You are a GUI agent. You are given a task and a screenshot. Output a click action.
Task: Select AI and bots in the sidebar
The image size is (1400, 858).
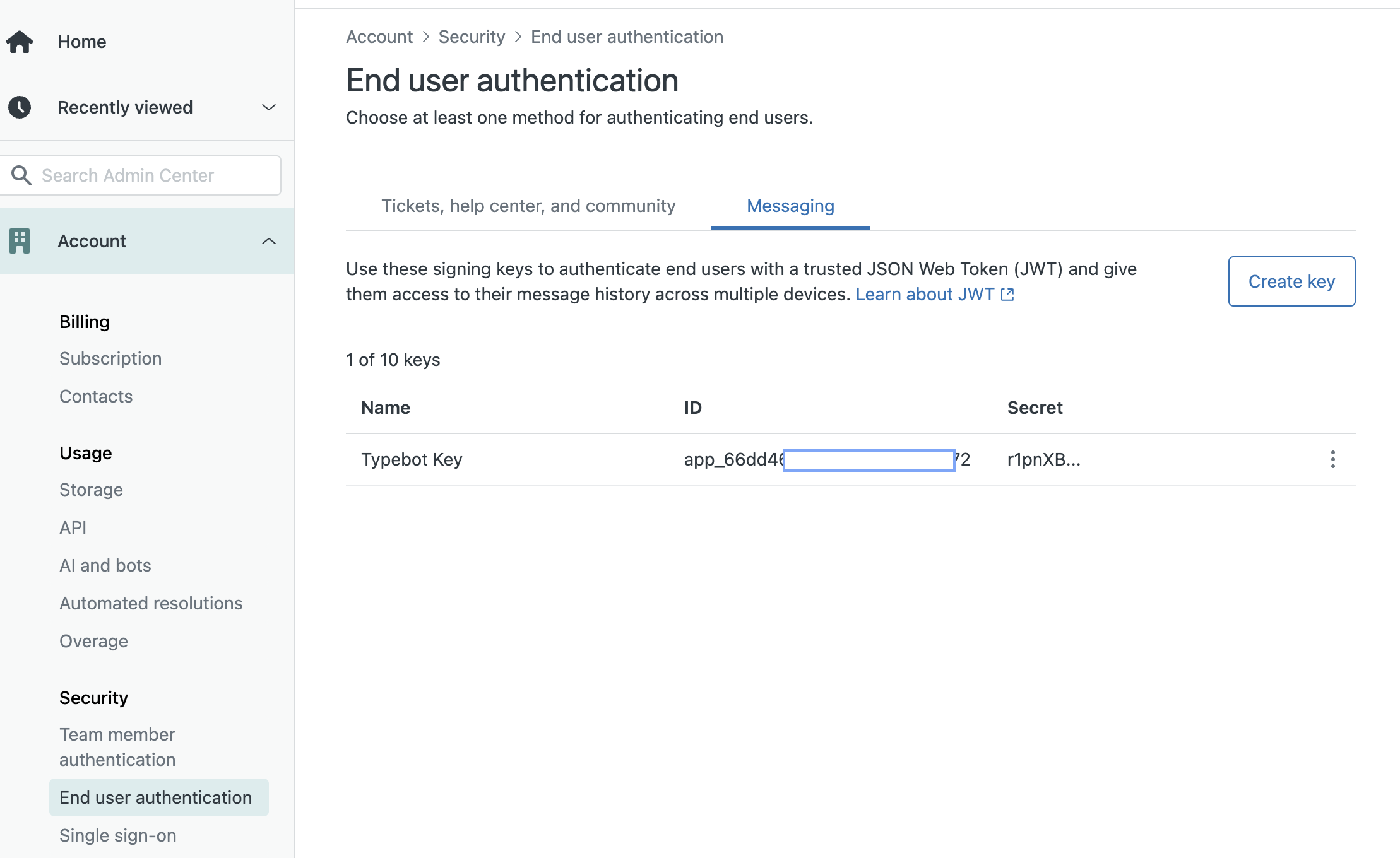(x=105, y=565)
